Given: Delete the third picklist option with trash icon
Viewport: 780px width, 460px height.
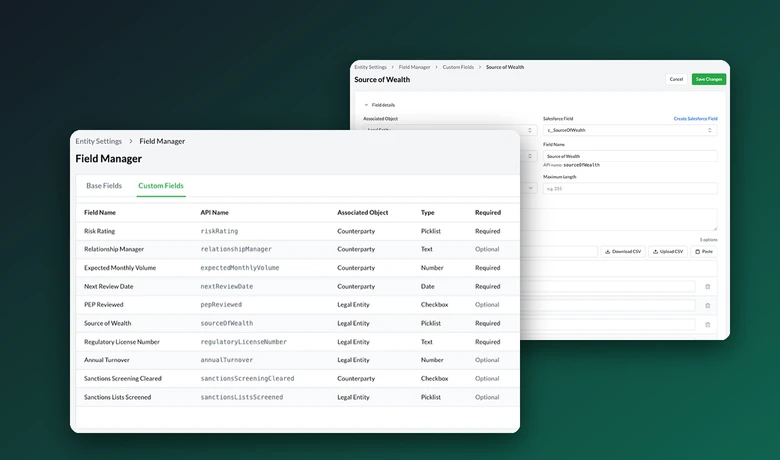Looking at the screenshot, I should [x=707, y=324].
